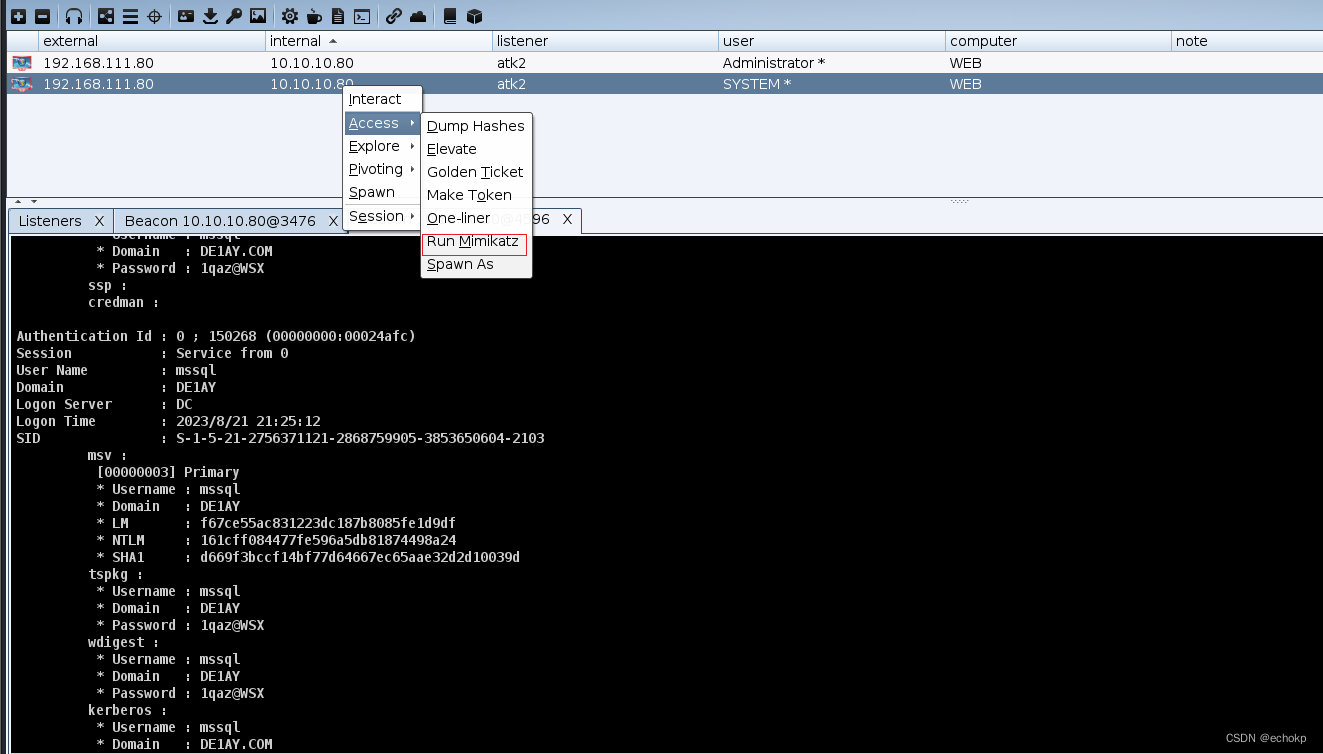Open credentials view ID card icon
This screenshot has height=754, width=1323.
186,16
